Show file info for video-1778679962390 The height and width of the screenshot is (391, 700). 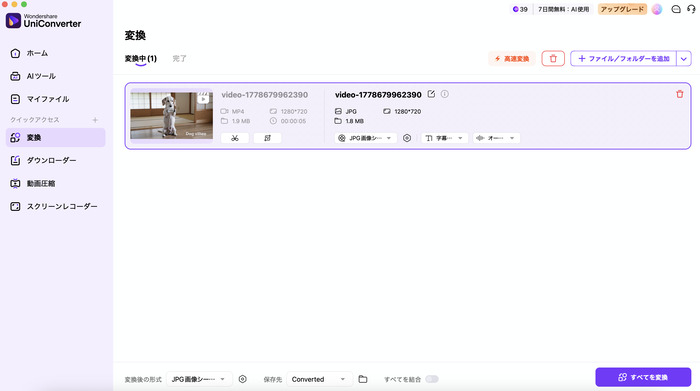pos(445,94)
